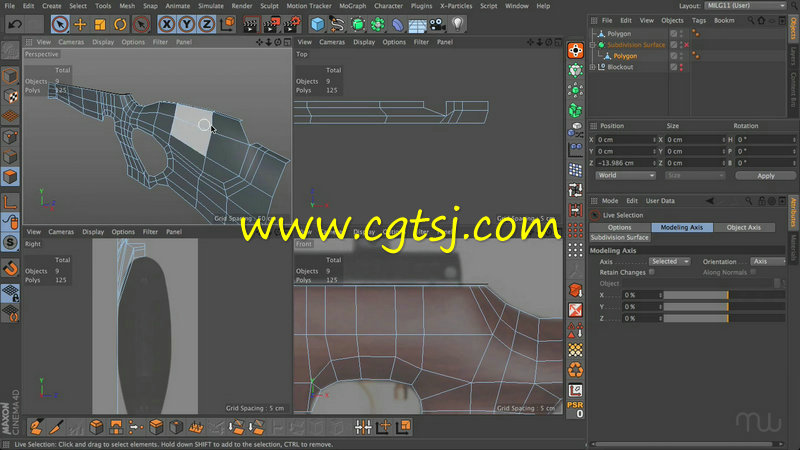Click the orange recycle icon in right strip
Screen dimensions: 800x450
tap(576, 369)
